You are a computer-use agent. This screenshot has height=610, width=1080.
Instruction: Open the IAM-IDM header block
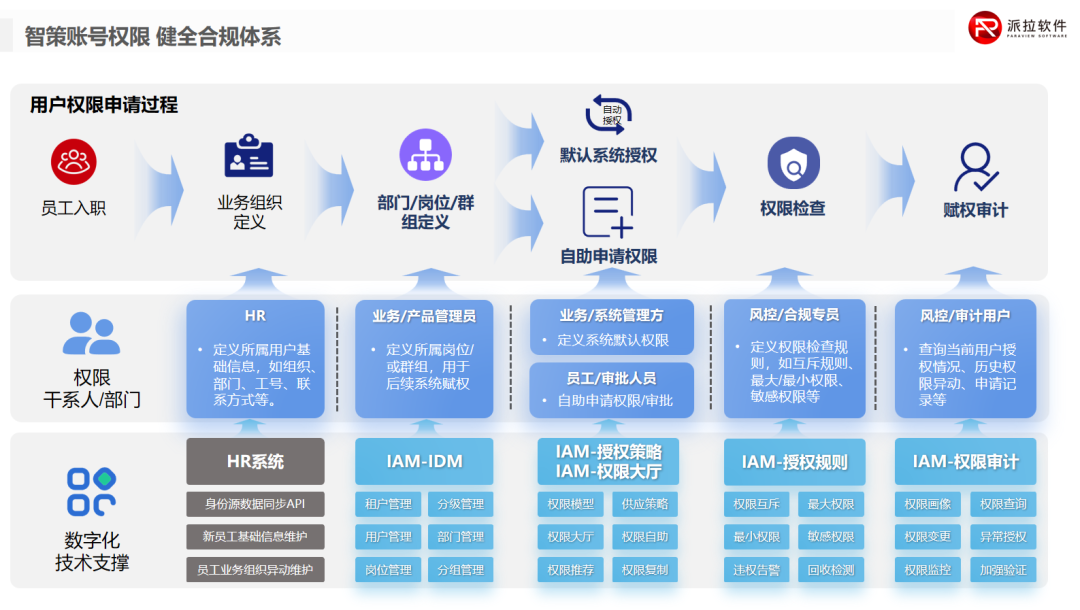click(x=424, y=461)
